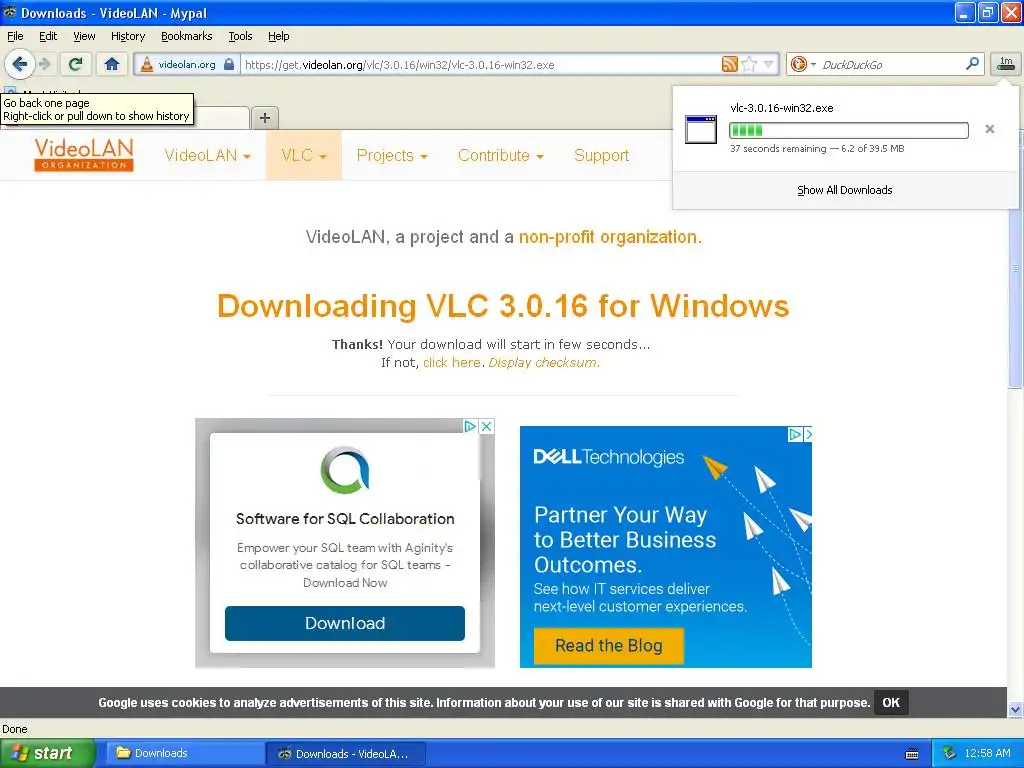This screenshot has height=768, width=1024.
Task: Open the Support page link
Action: (x=601, y=155)
